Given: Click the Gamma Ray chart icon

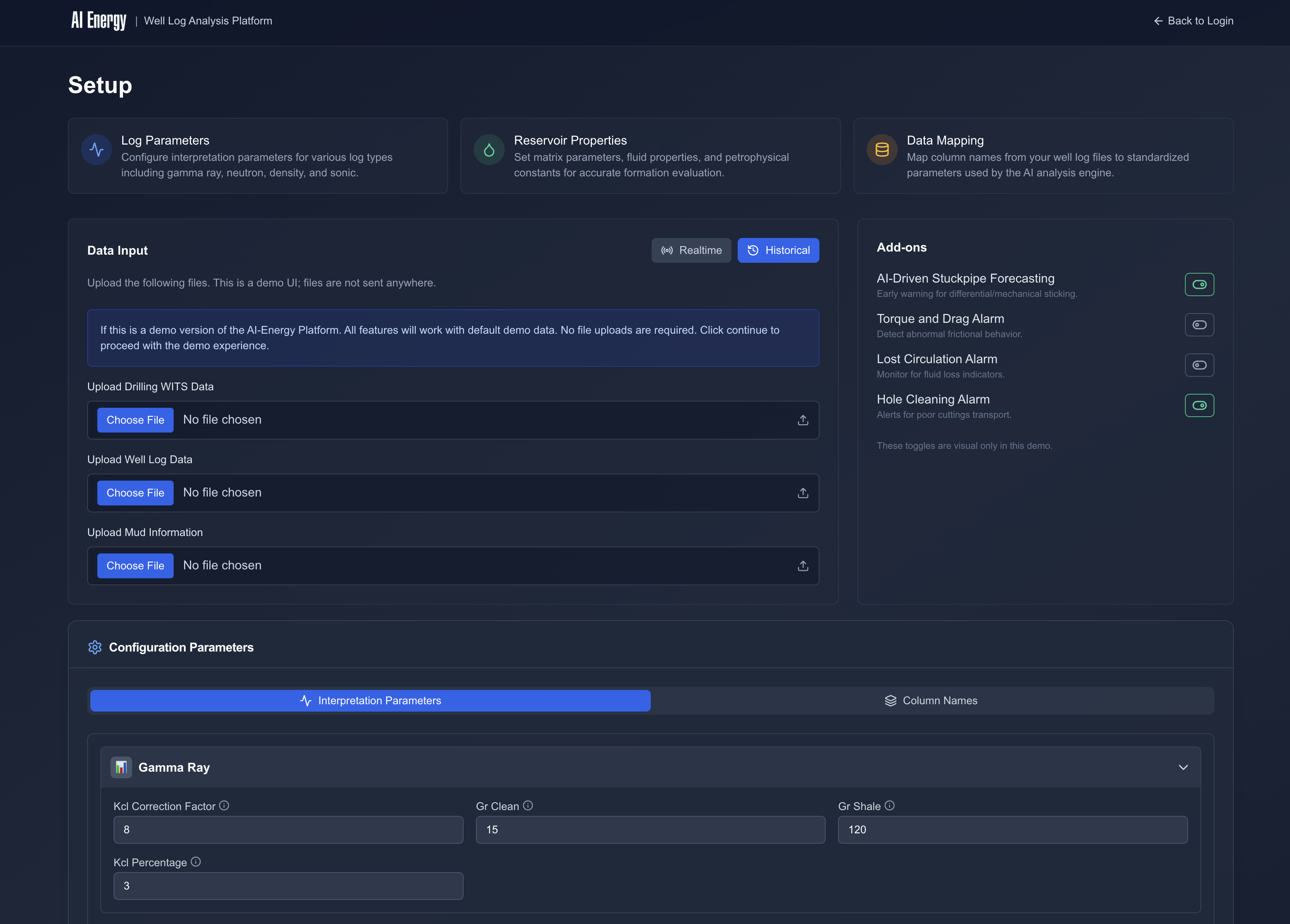Looking at the screenshot, I should pyautogui.click(x=121, y=767).
